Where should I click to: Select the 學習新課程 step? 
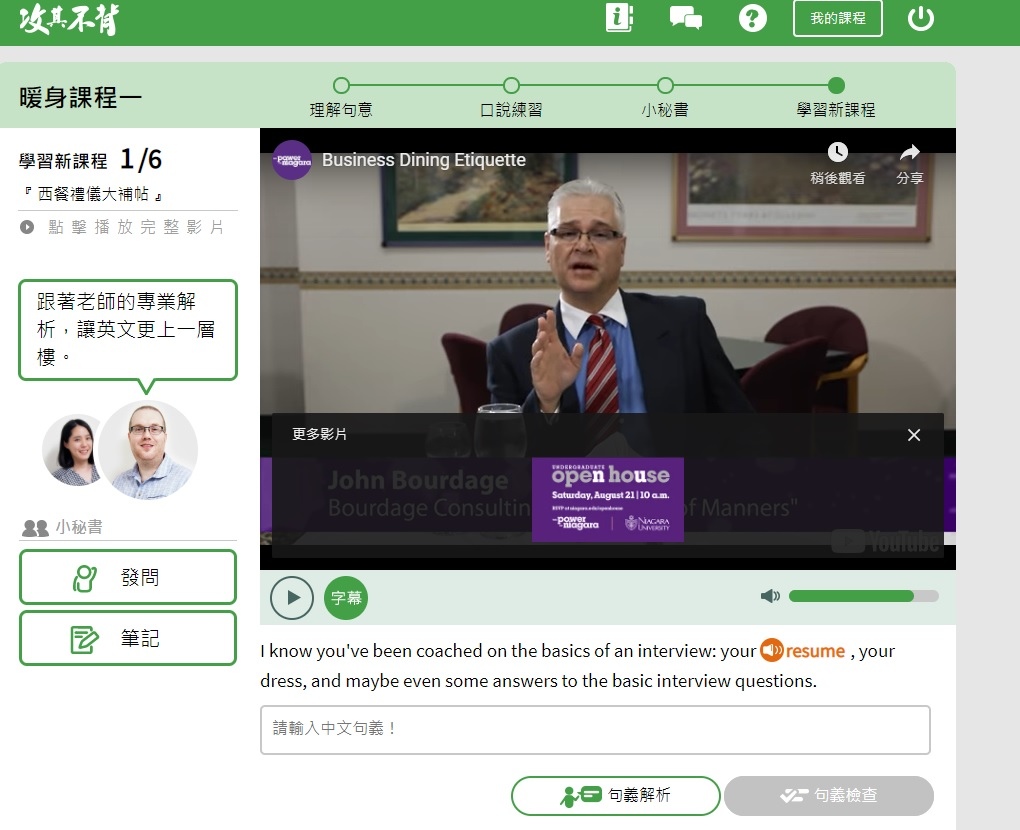tap(836, 98)
